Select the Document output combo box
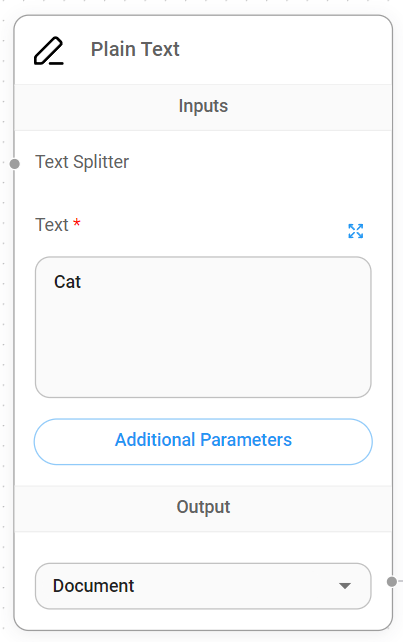 coord(203,586)
